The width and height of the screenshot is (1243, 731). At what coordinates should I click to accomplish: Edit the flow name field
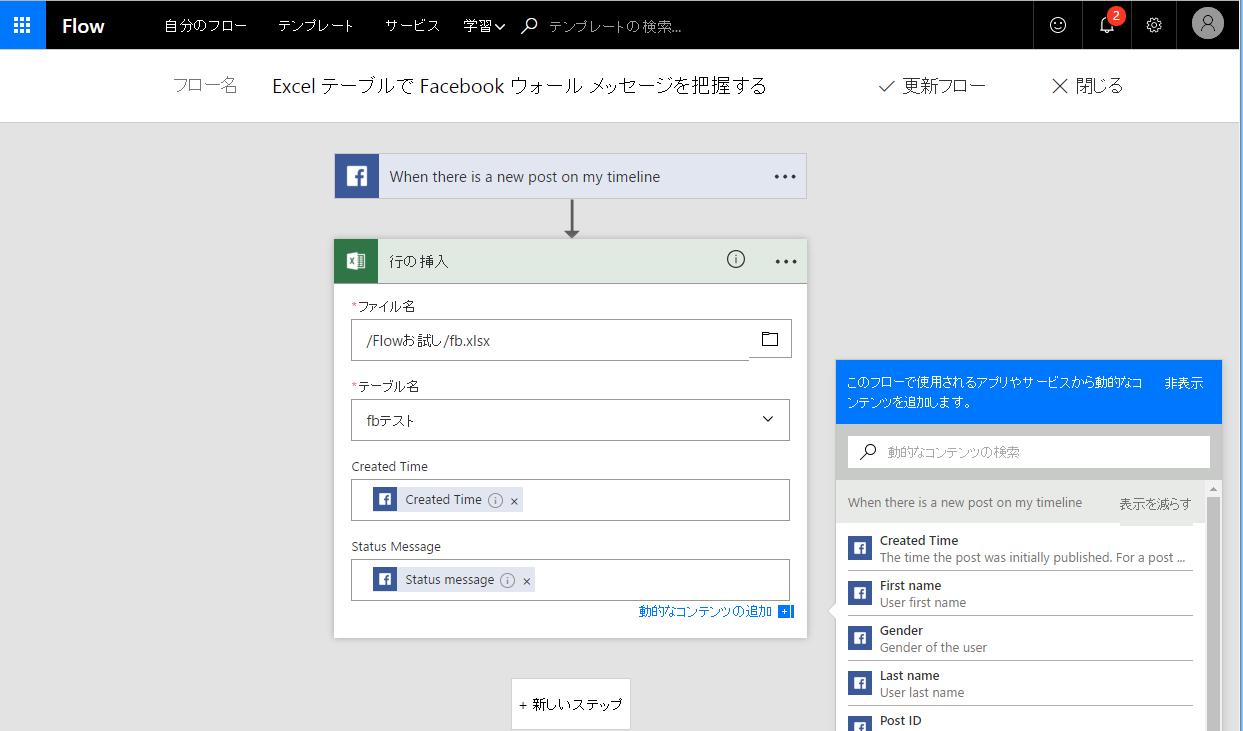(x=520, y=86)
